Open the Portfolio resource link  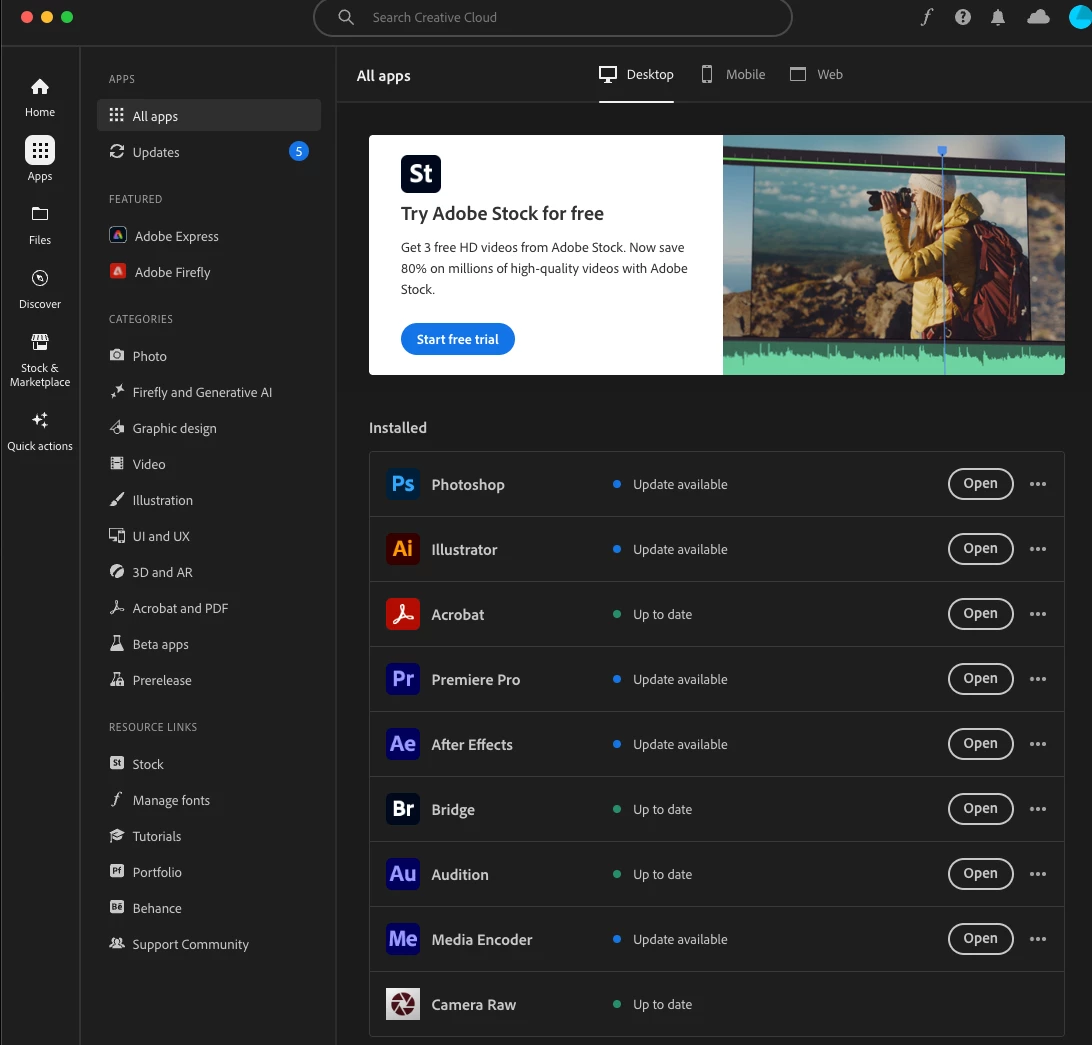click(146, 872)
